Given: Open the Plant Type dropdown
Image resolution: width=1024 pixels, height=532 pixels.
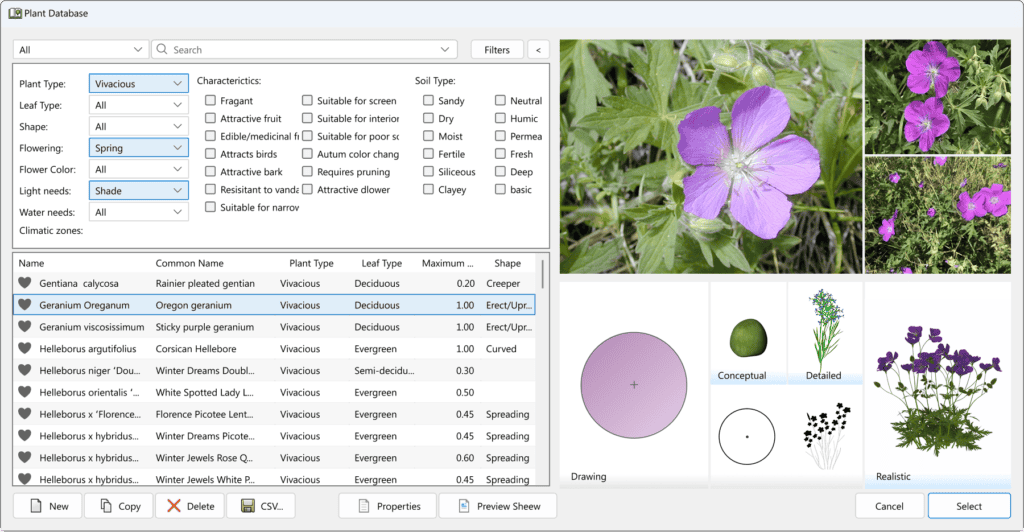Looking at the screenshot, I should tap(138, 84).
